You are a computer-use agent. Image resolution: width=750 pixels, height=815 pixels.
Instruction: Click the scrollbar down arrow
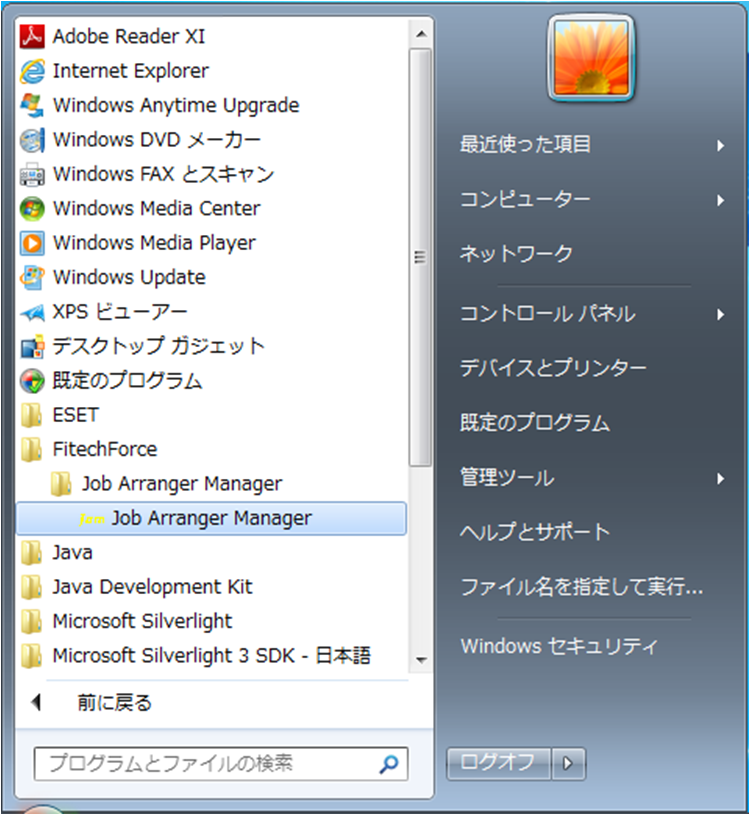421,660
